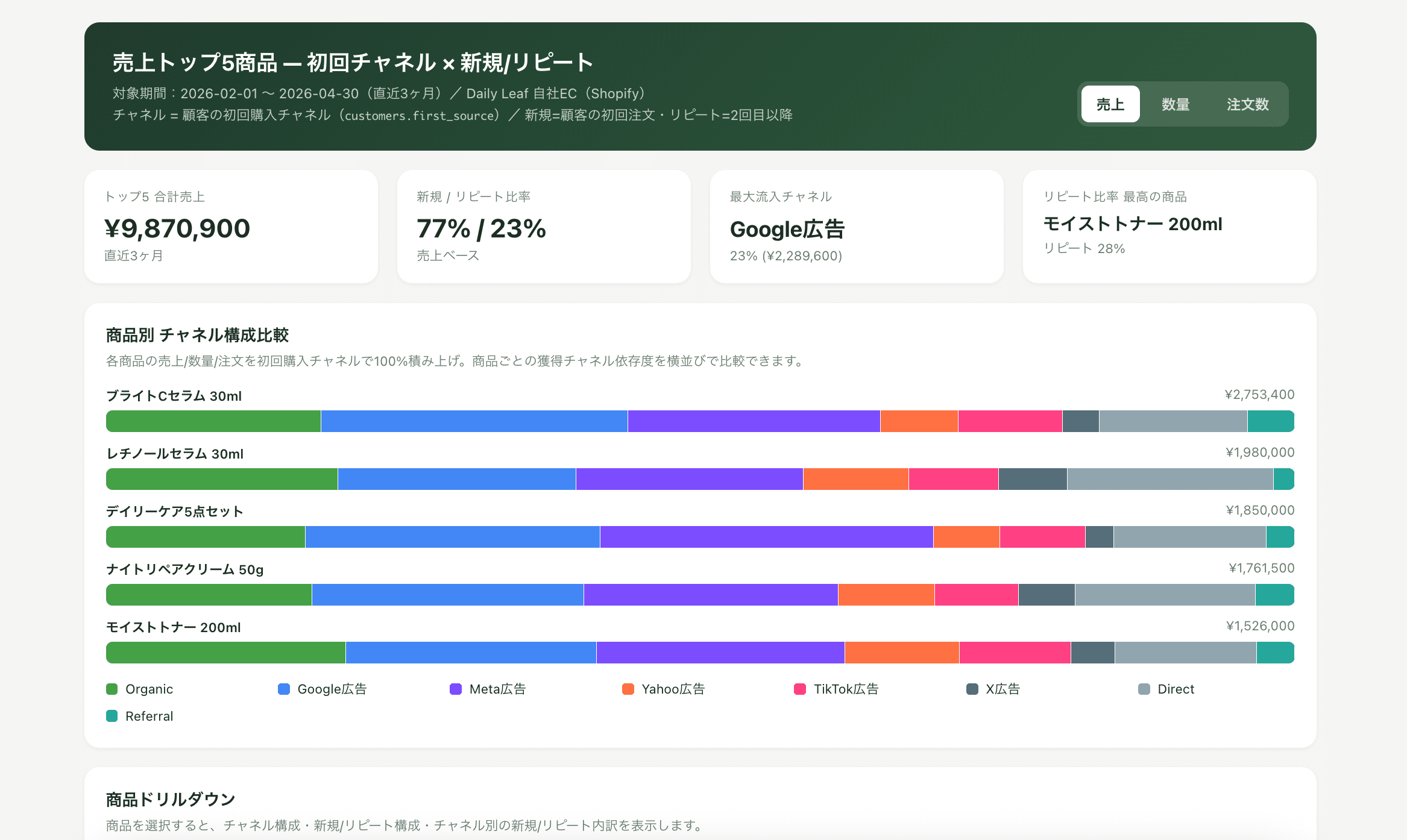
Task: Click the Meta広告 legend color swatch
Action: pos(456,689)
